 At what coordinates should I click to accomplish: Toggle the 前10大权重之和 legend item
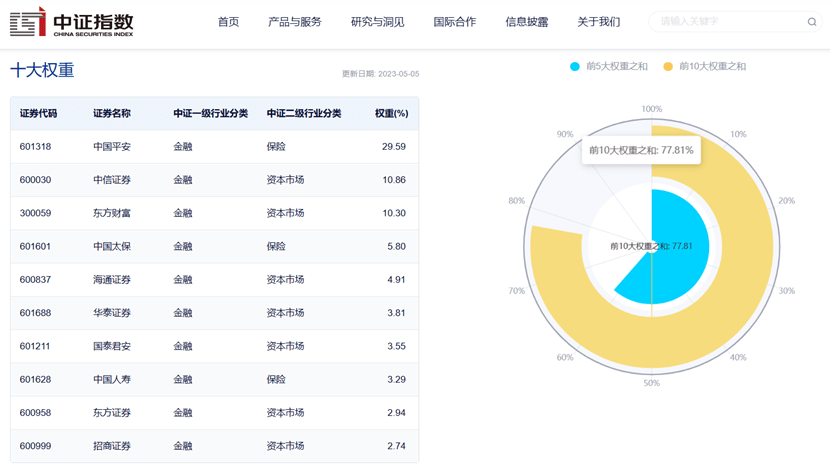pyautogui.click(x=705, y=66)
